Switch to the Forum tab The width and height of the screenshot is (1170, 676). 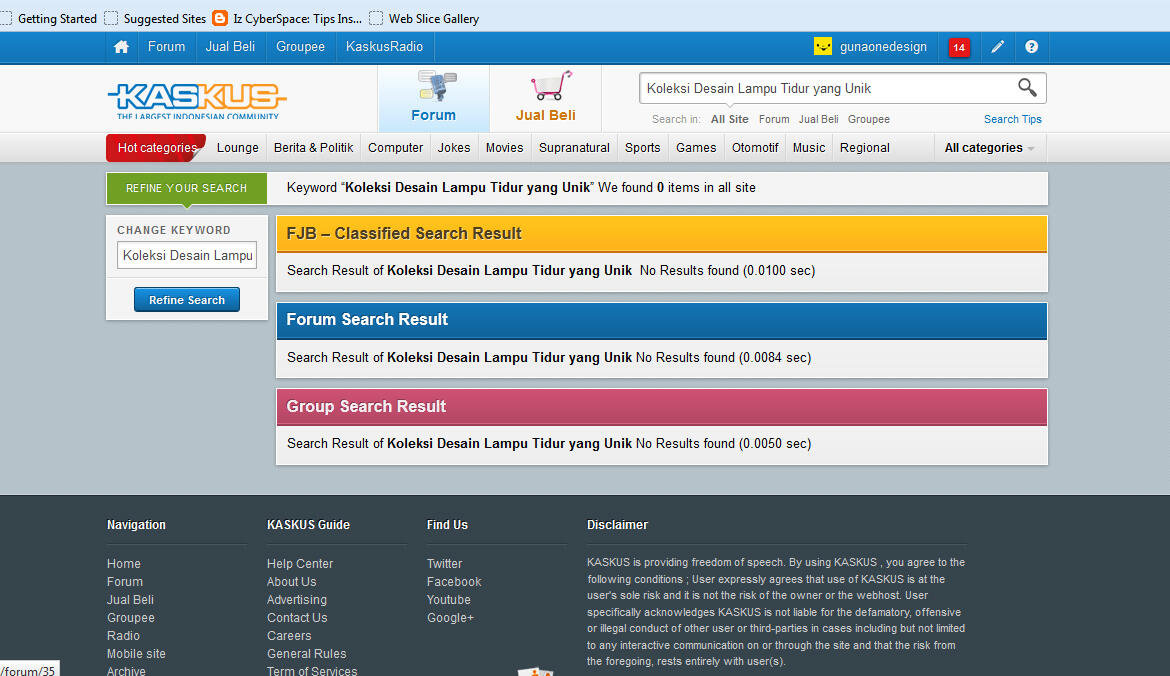click(433, 98)
